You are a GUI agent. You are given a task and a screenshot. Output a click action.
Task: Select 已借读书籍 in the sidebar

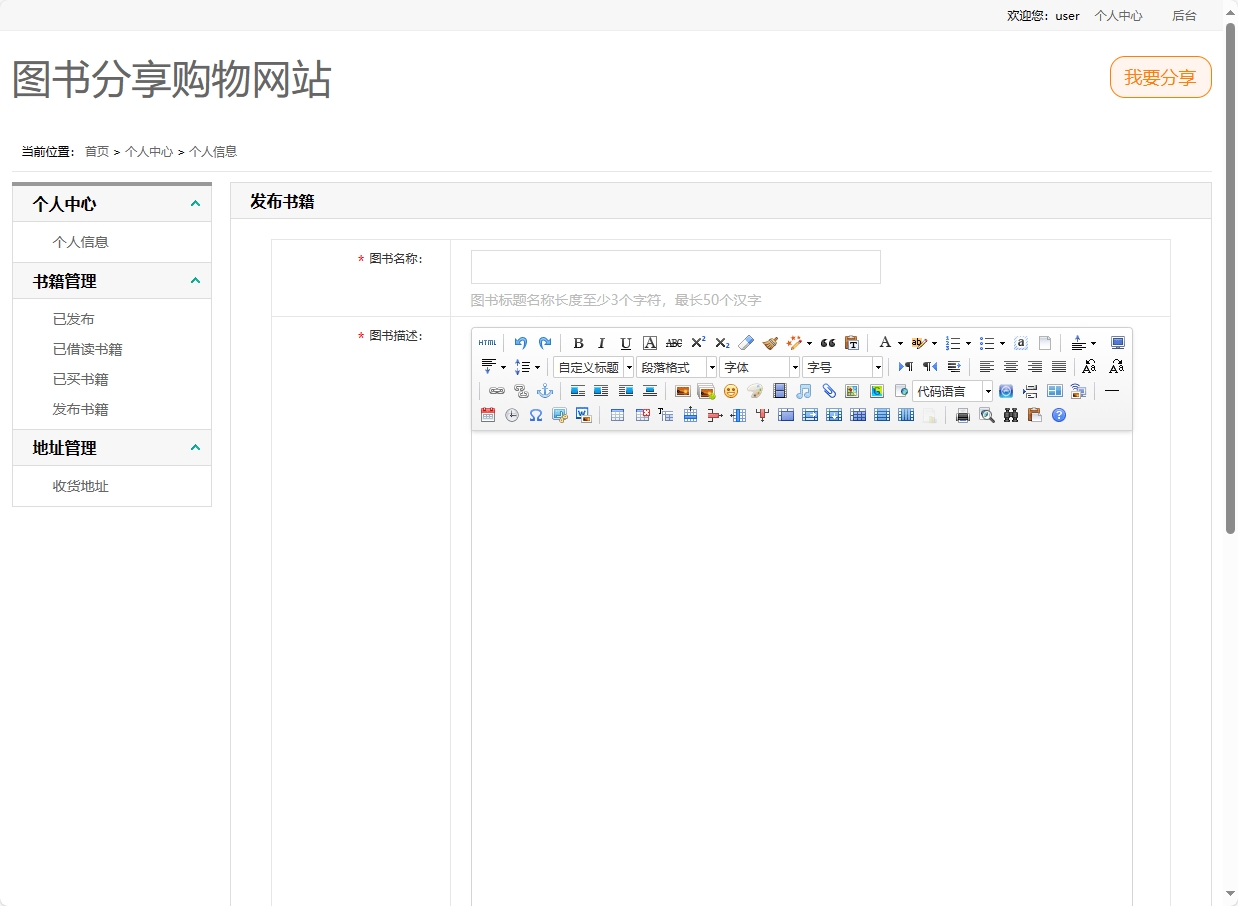click(90, 348)
